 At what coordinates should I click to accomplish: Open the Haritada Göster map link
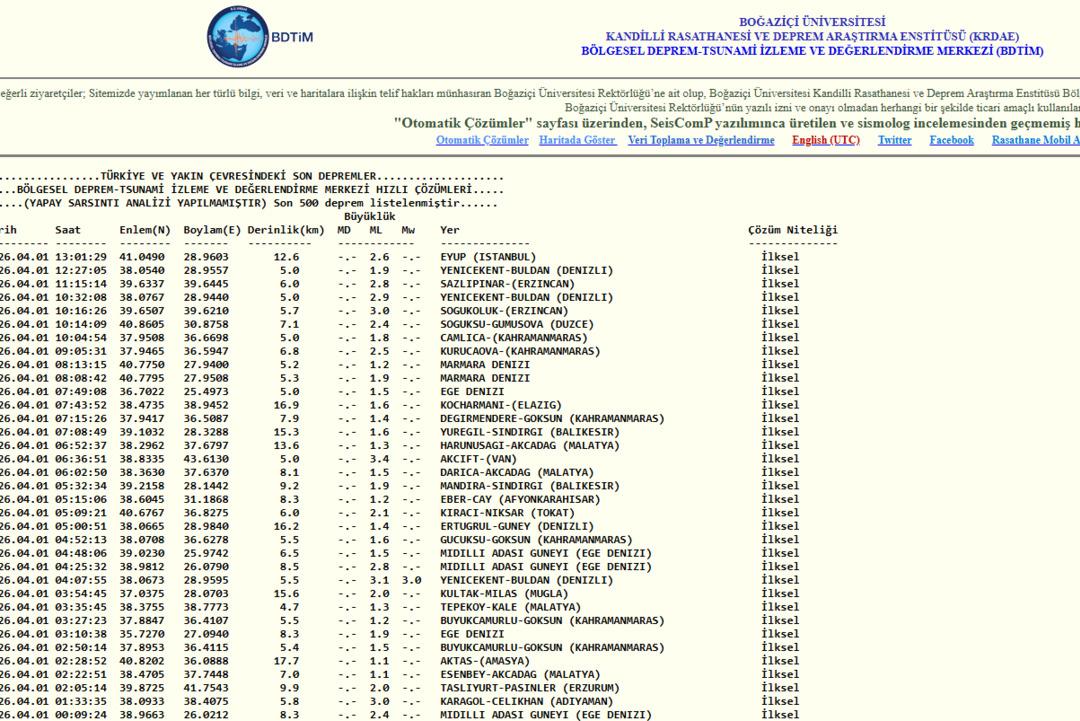click(577, 140)
